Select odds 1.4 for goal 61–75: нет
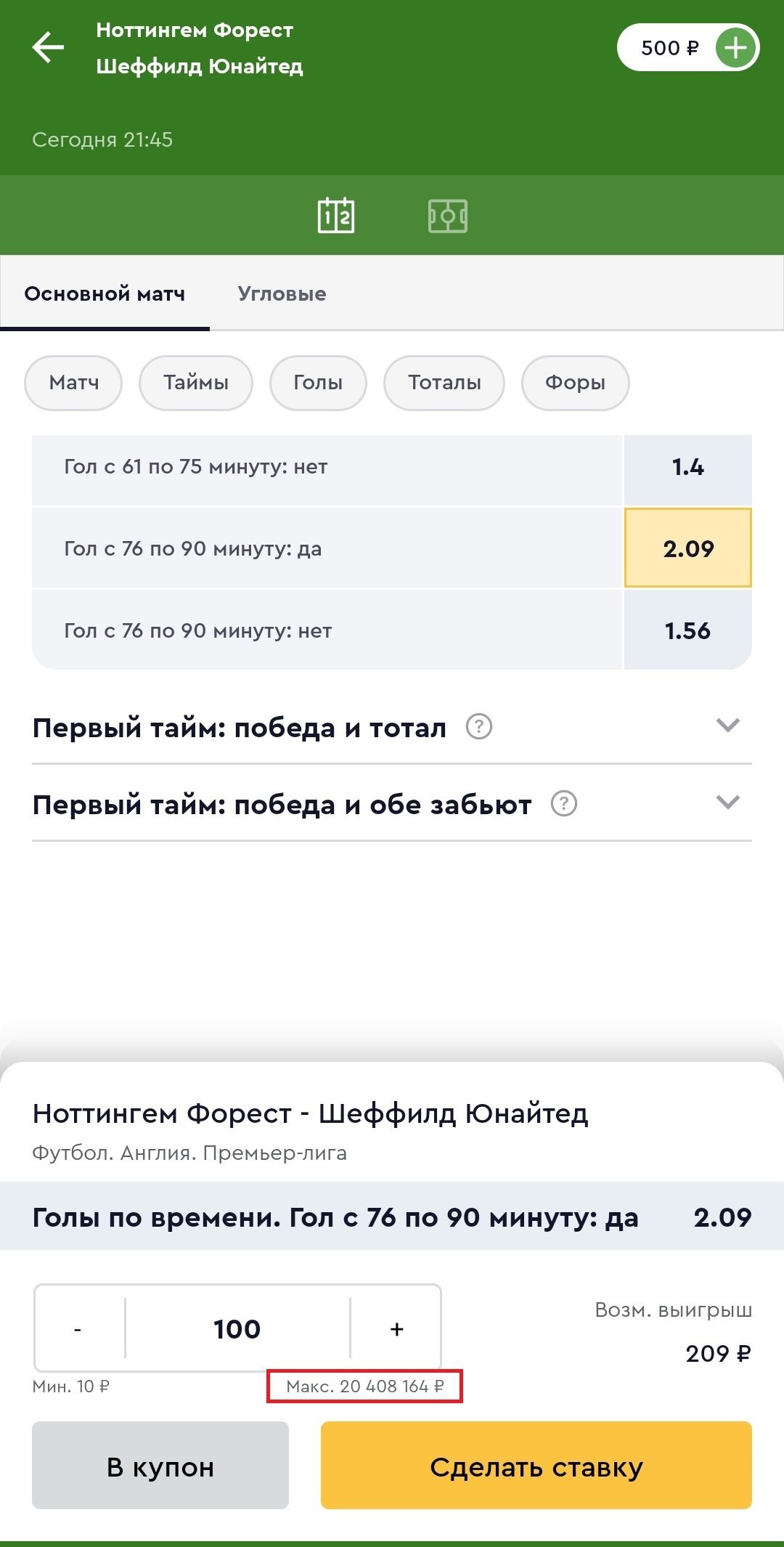 (x=687, y=467)
